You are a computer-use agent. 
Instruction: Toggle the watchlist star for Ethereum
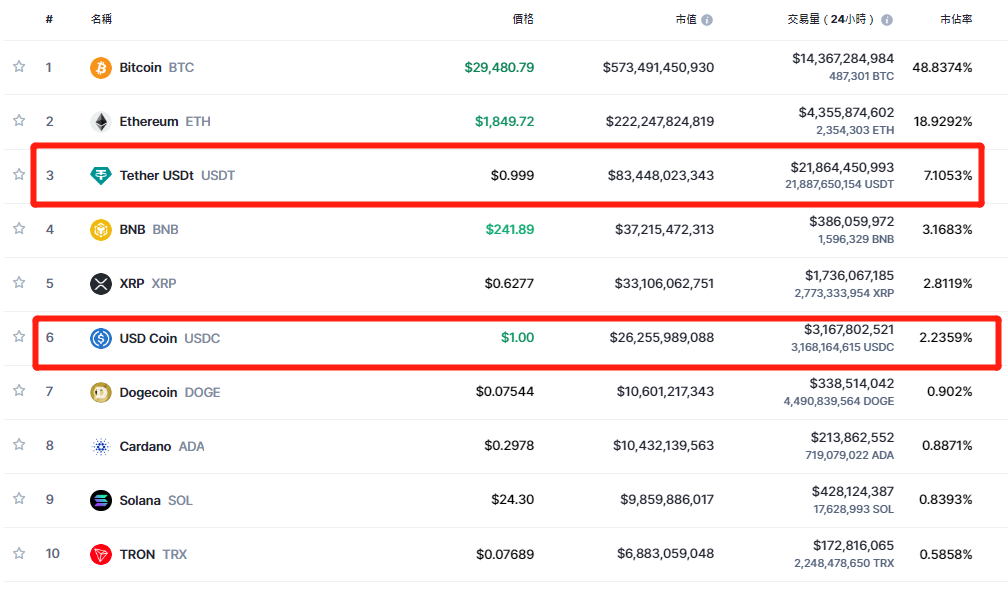19,121
